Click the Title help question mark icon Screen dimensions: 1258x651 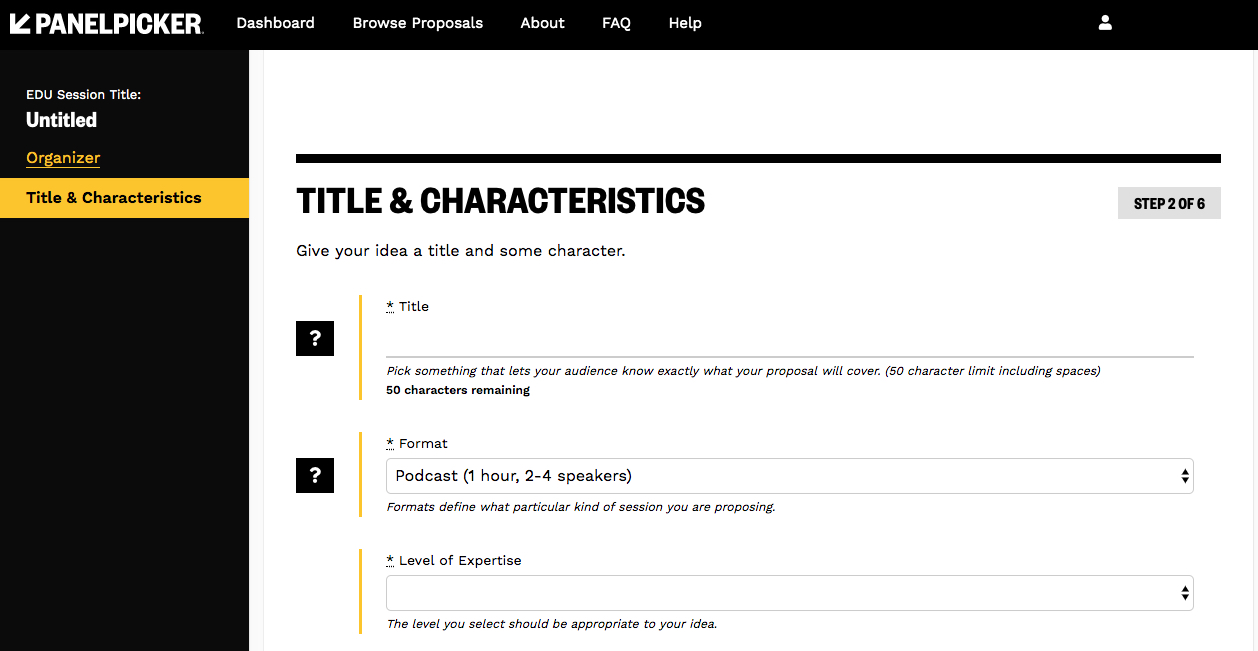point(315,339)
